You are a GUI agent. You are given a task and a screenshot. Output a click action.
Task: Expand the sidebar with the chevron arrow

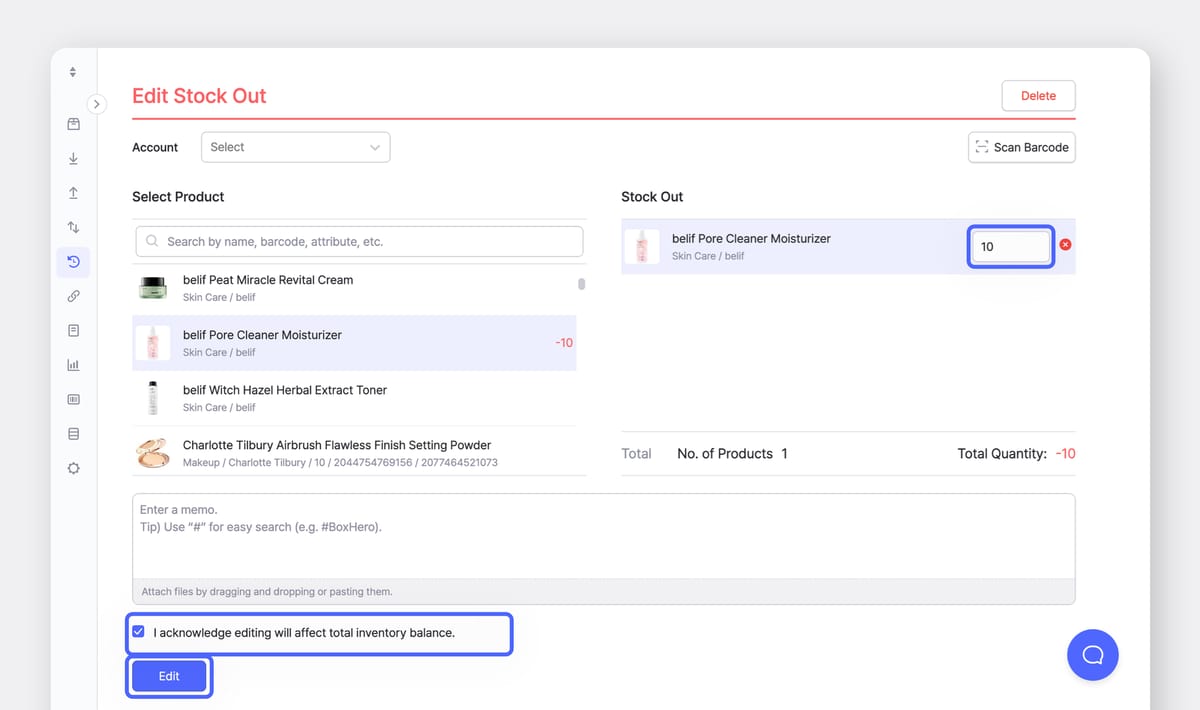click(x=97, y=104)
